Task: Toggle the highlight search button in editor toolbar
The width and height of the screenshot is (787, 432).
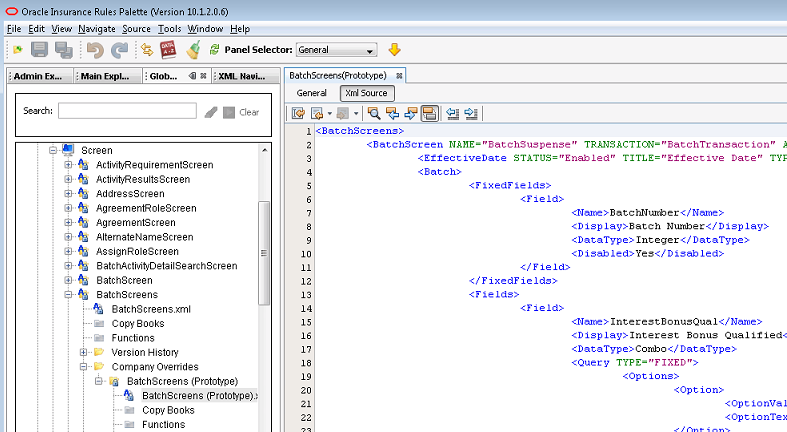Action: tap(429, 113)
